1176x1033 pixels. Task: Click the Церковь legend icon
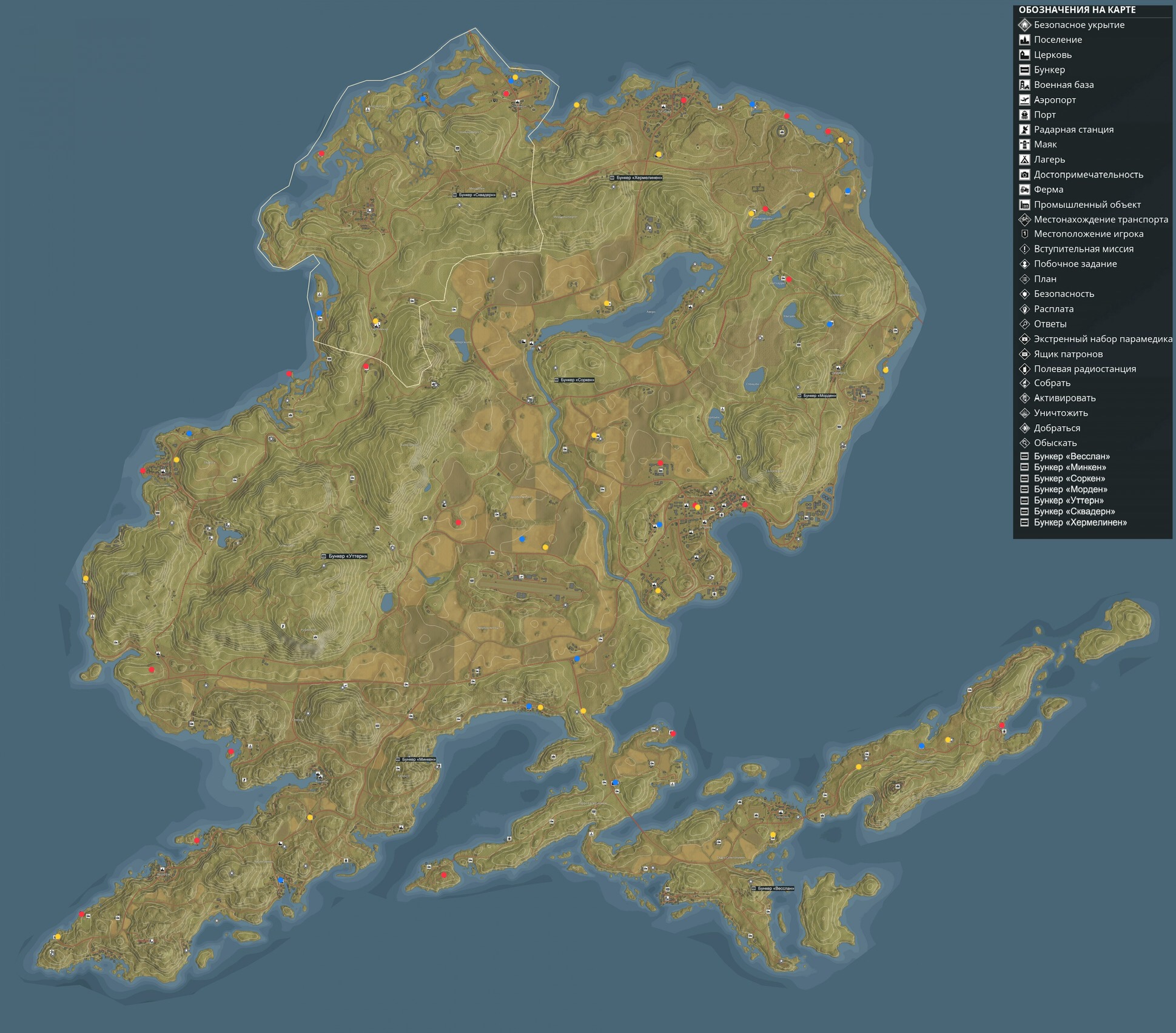(1024, 55)
